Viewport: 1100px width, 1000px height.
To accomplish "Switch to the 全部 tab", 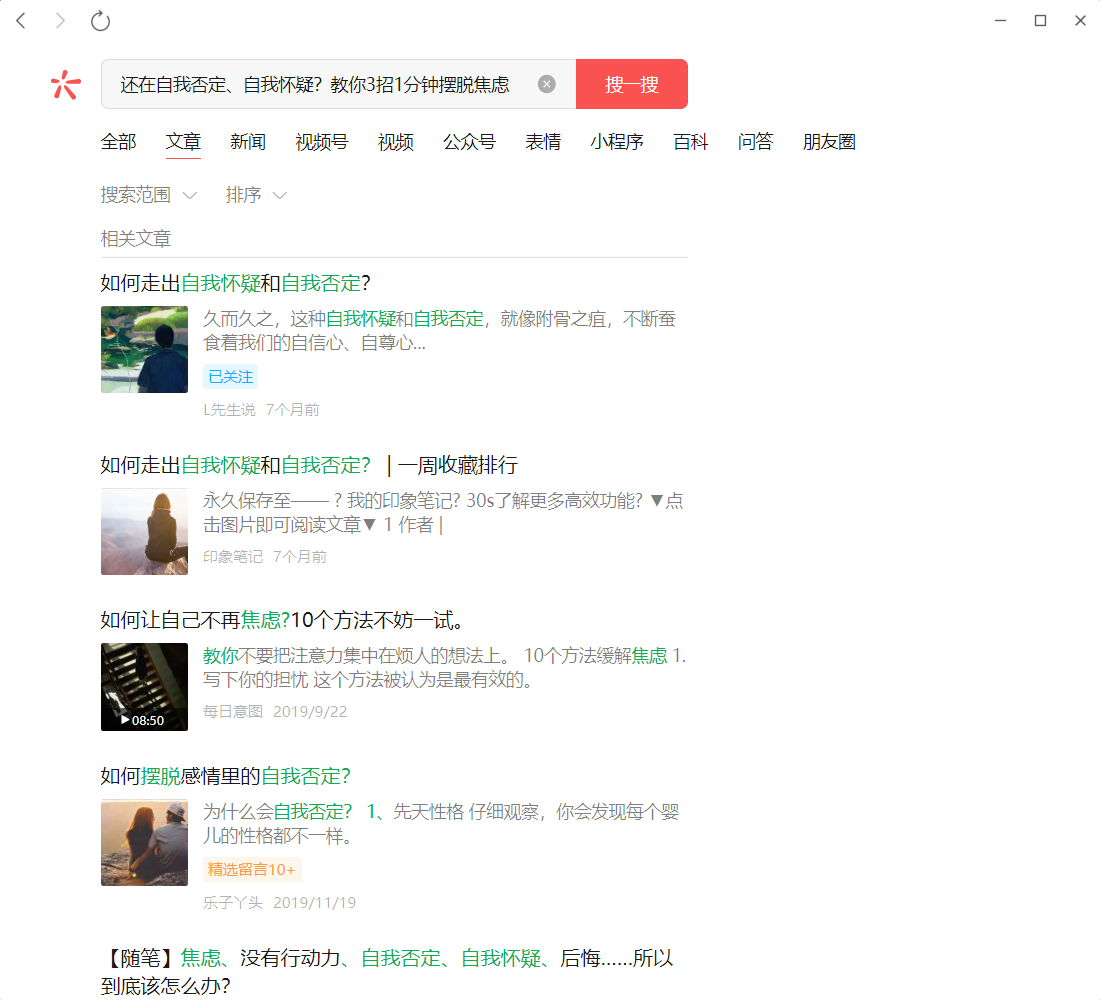I will click(119, 142).
